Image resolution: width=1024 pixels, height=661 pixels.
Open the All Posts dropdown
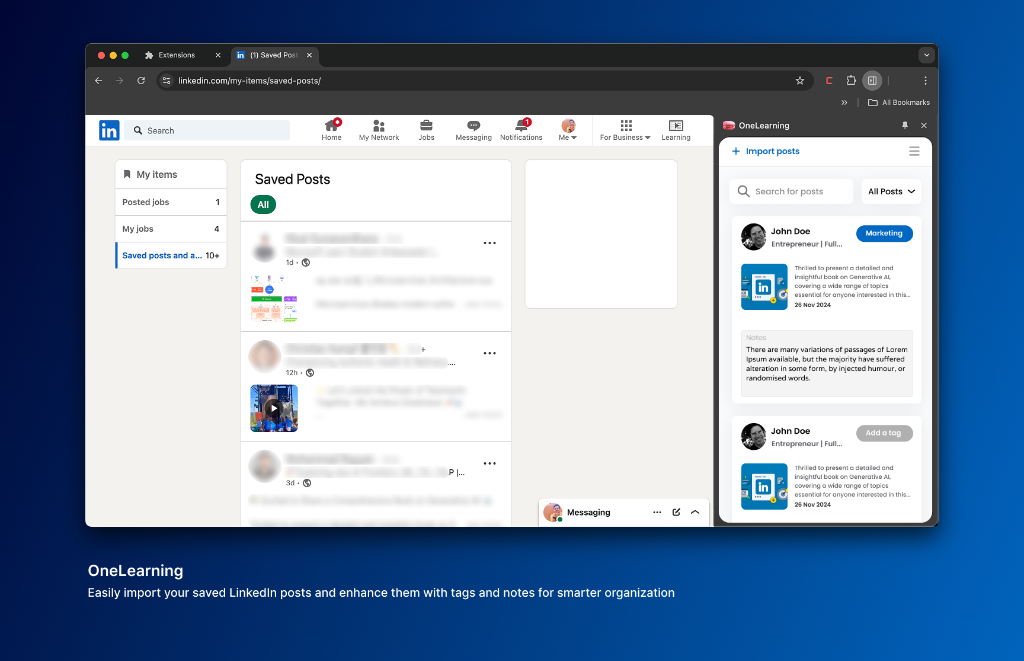point(891,192)
